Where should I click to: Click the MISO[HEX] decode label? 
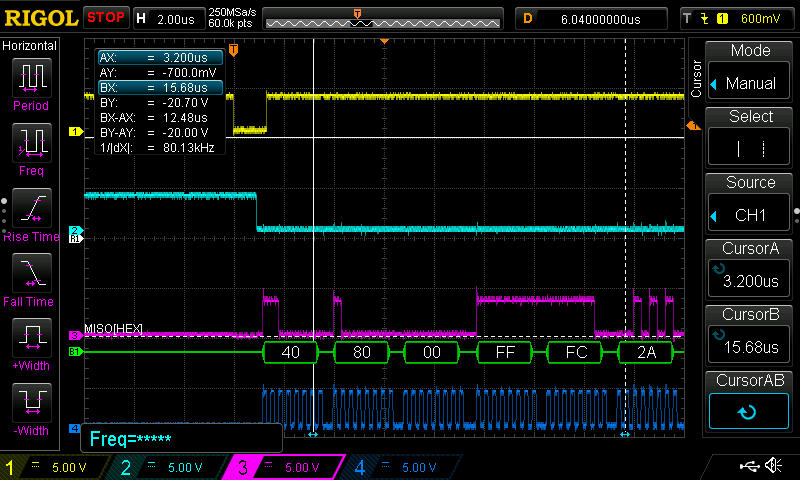[x=113, y=328]
